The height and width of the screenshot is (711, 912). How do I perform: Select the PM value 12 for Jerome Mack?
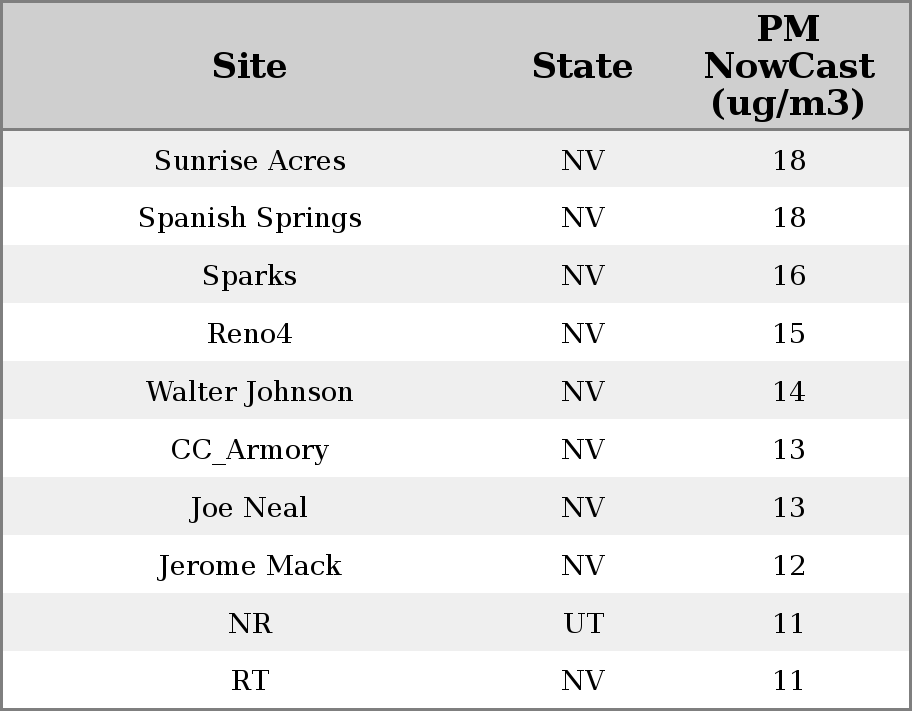tap(789, 566)
